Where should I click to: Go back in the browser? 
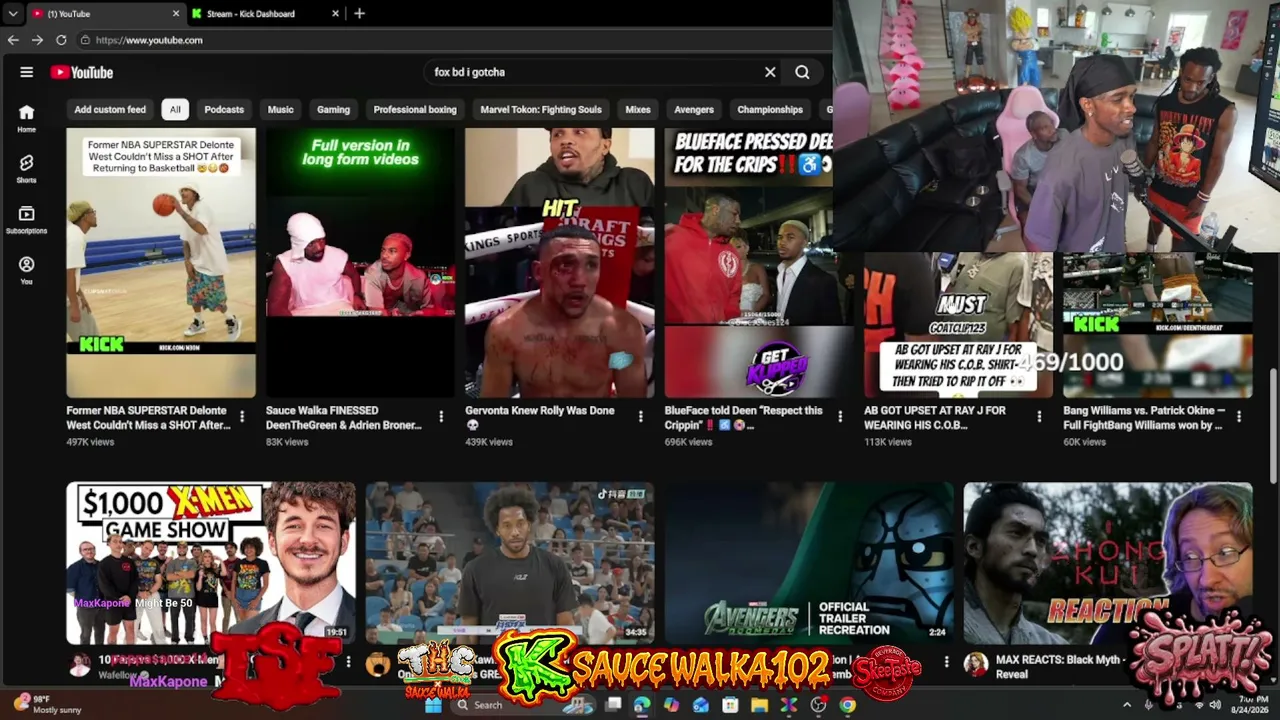point(13,40)
